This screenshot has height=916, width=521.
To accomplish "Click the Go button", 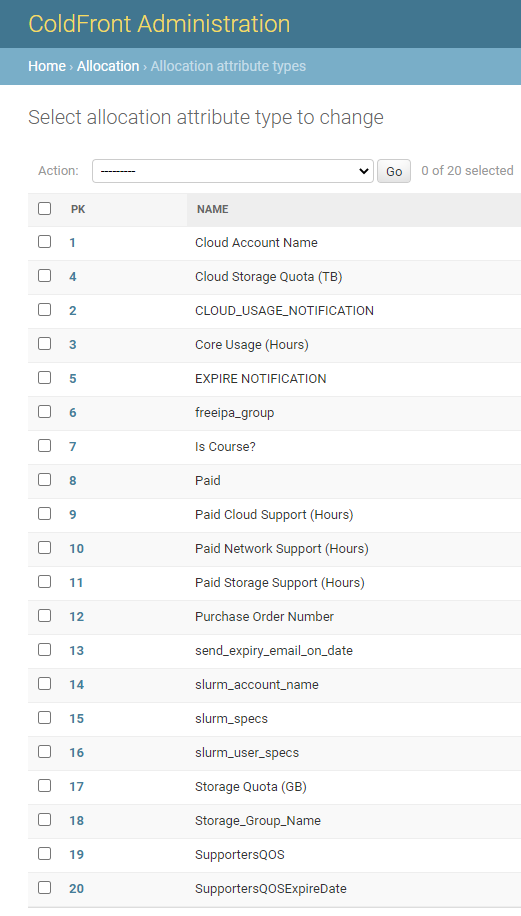I will (x=394, y=171).
